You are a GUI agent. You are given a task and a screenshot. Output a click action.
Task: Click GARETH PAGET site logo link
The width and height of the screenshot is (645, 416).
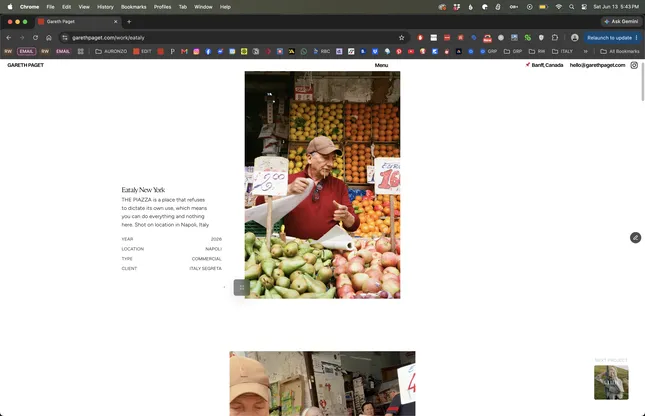[x=26, y=65]
